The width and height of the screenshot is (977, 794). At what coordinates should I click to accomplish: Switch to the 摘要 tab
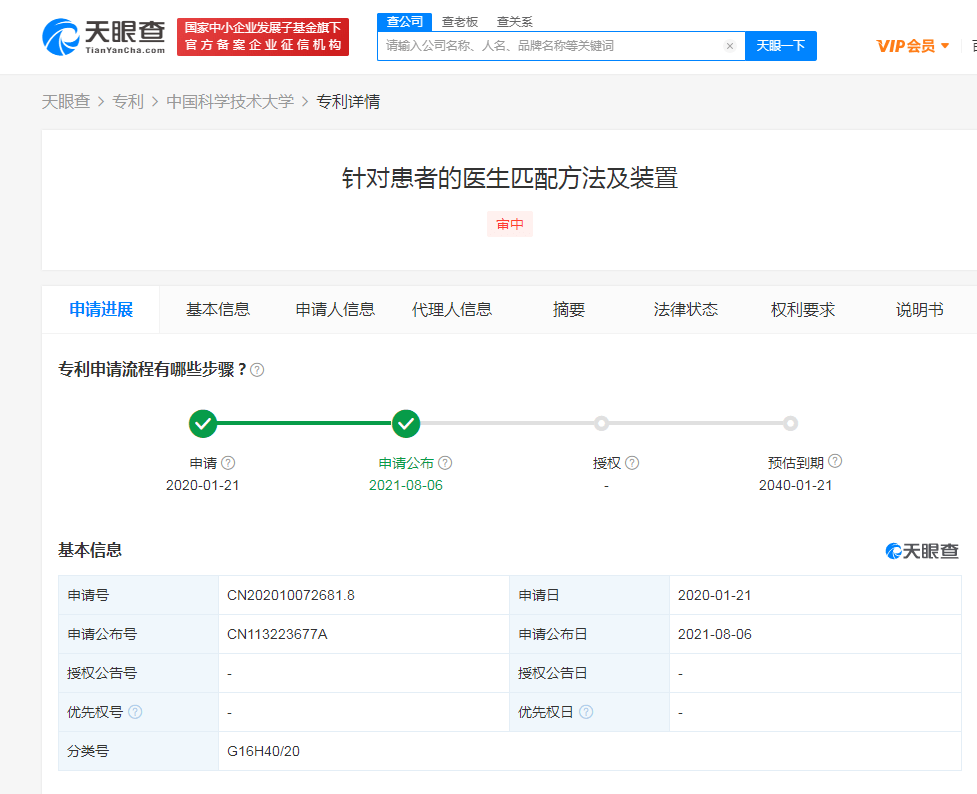[x=569, y=310]
